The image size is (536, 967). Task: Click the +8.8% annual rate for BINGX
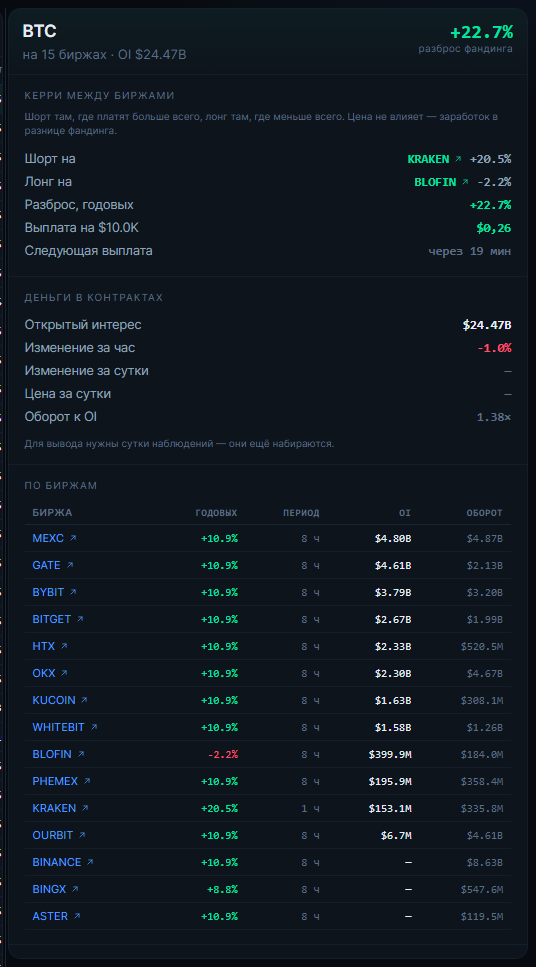pos(223,889)
